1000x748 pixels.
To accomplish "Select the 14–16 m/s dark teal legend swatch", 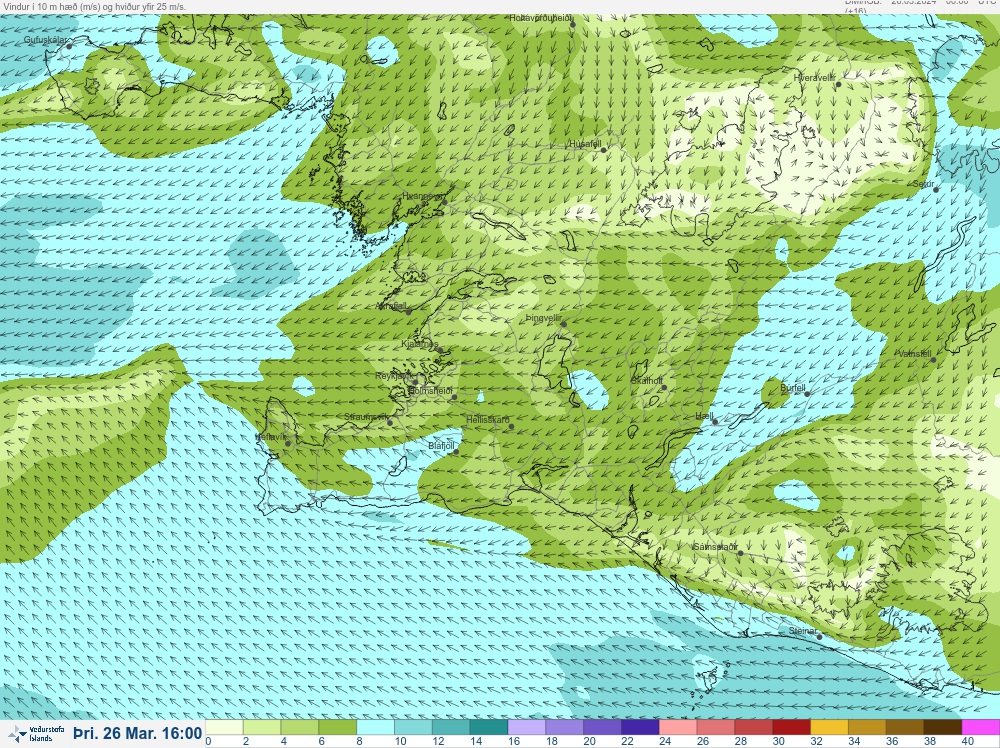I will coord(489,727).
